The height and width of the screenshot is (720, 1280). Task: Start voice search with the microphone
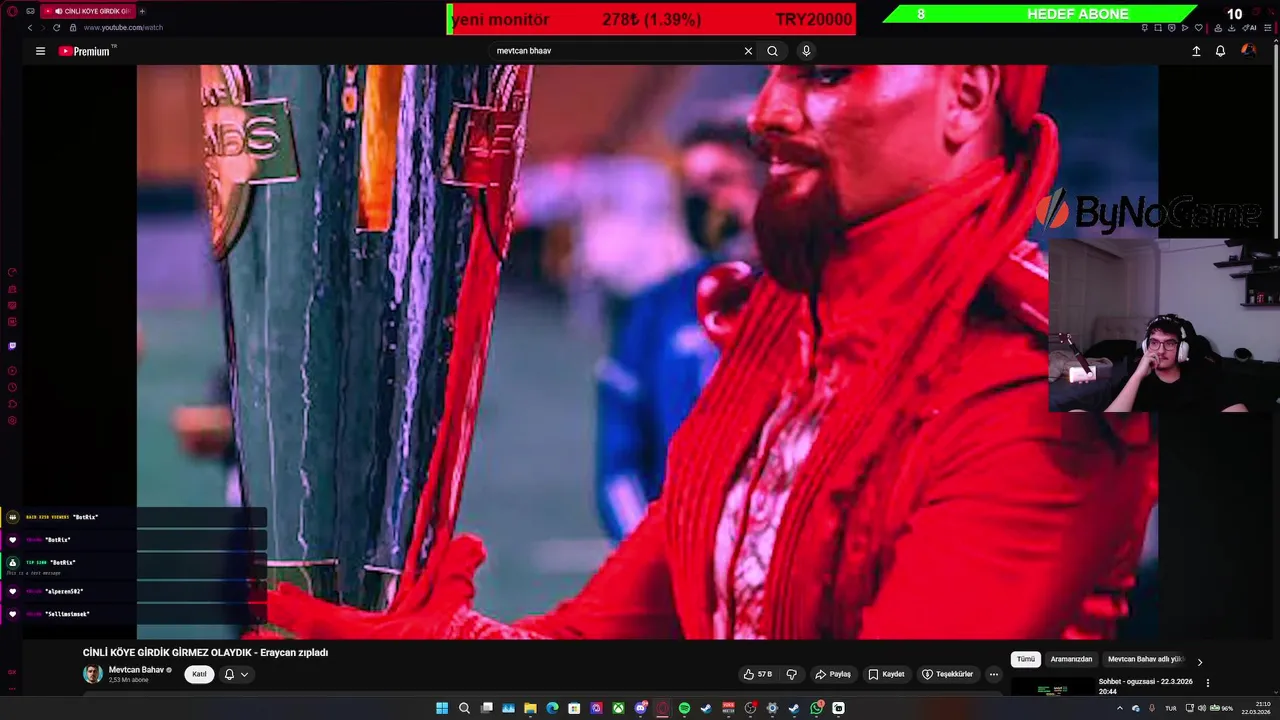click(x=806, y=51)
